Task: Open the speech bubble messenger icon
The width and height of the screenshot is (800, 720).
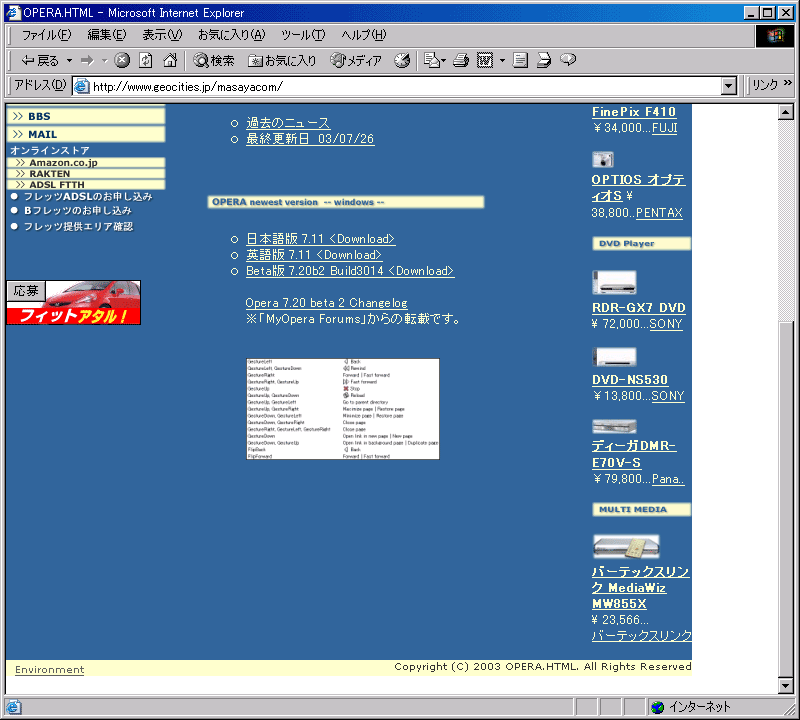Action: (568, 60)
